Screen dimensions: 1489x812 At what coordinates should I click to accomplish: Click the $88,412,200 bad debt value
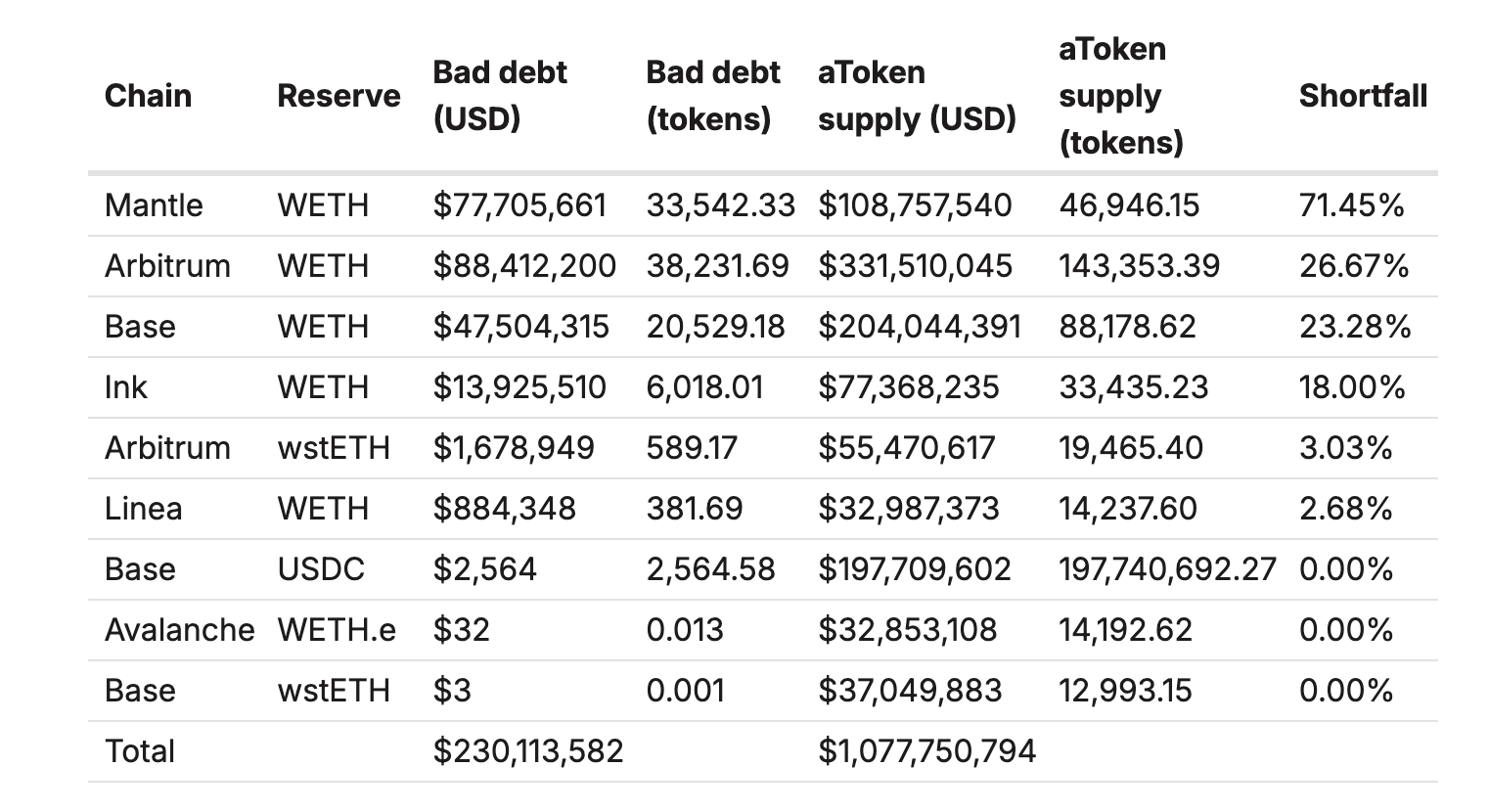(524, 266)
